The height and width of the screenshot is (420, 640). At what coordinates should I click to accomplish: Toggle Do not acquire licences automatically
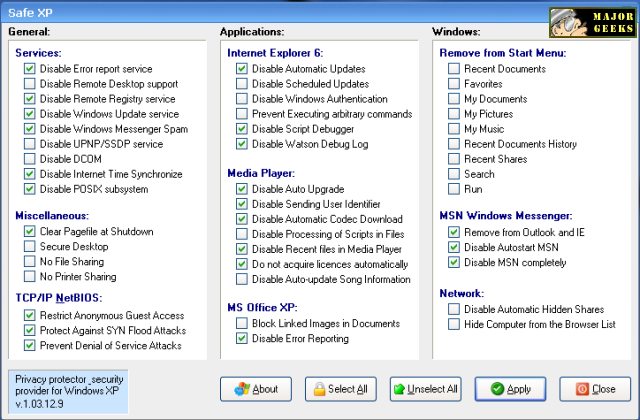click(242, 264)
